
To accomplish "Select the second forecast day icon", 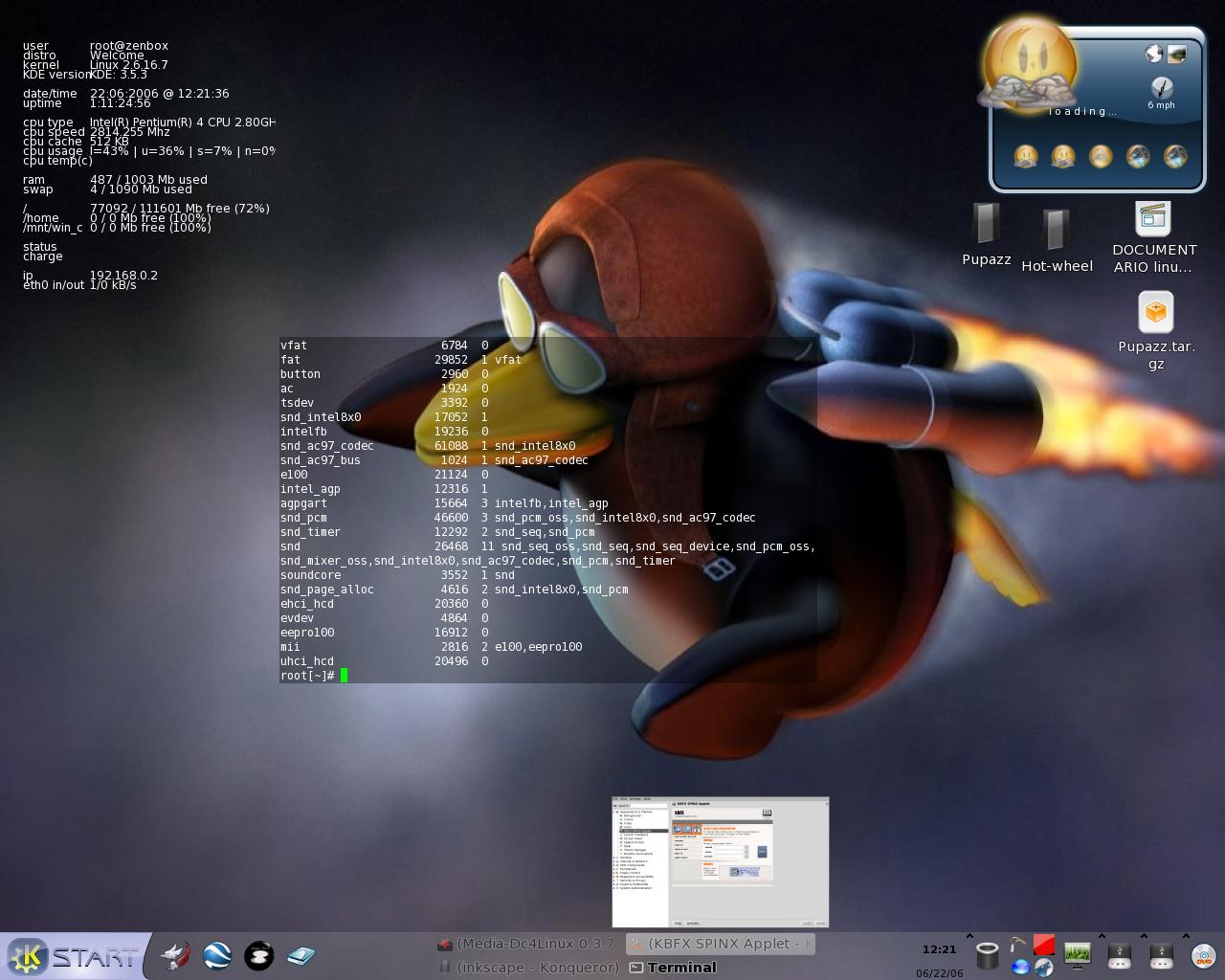I will (x=1063, y=156).
